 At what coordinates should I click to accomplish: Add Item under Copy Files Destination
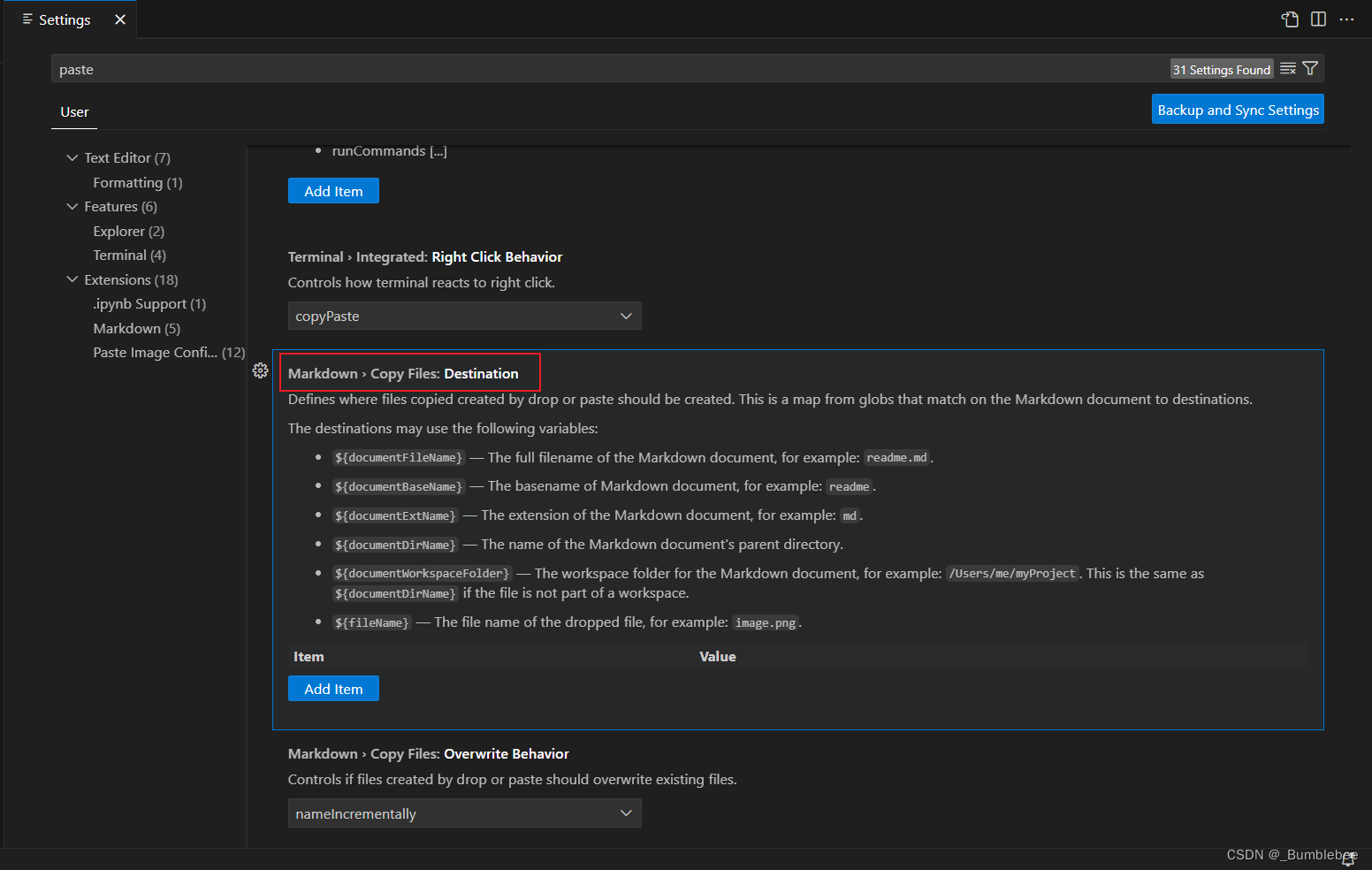pos(333,688)
